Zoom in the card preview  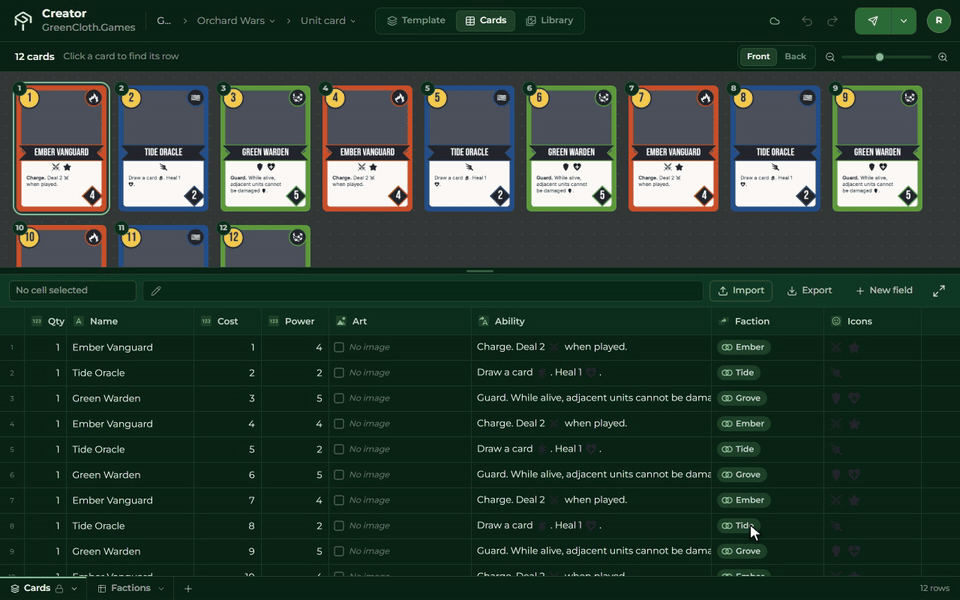(943, 57)
